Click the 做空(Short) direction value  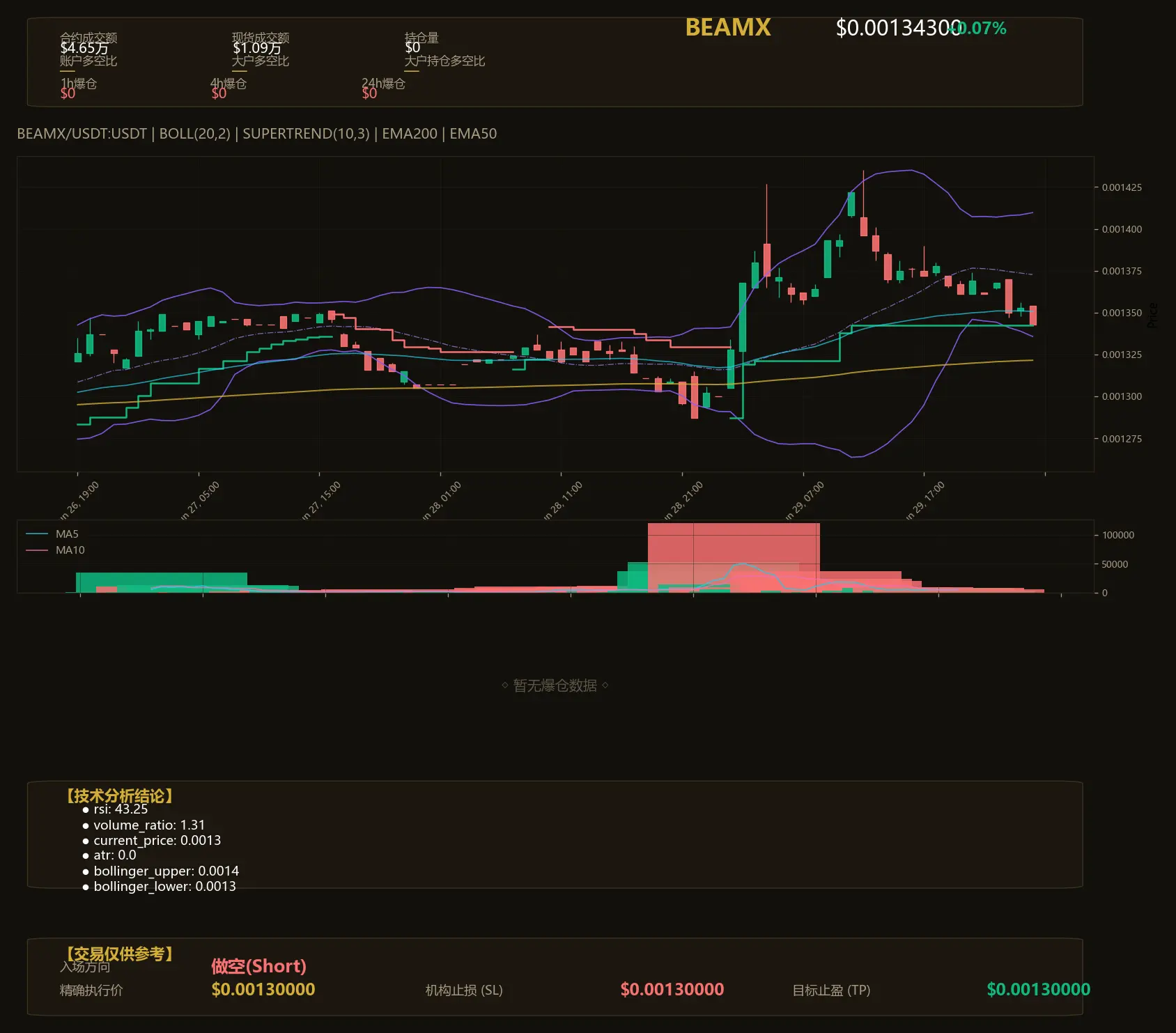258,966
